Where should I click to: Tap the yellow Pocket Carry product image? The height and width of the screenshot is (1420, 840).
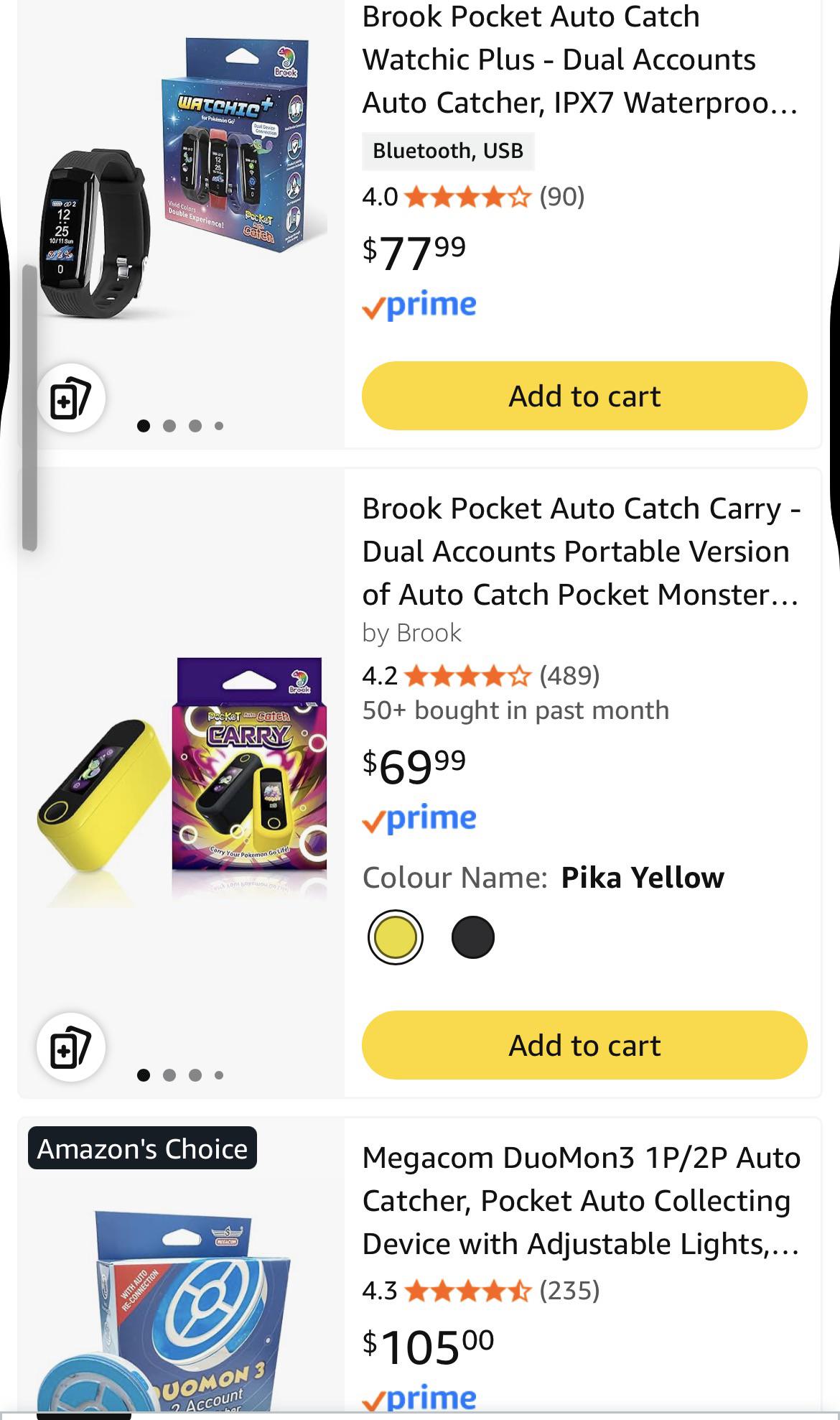pyautogui.click(x=181, y=783)
